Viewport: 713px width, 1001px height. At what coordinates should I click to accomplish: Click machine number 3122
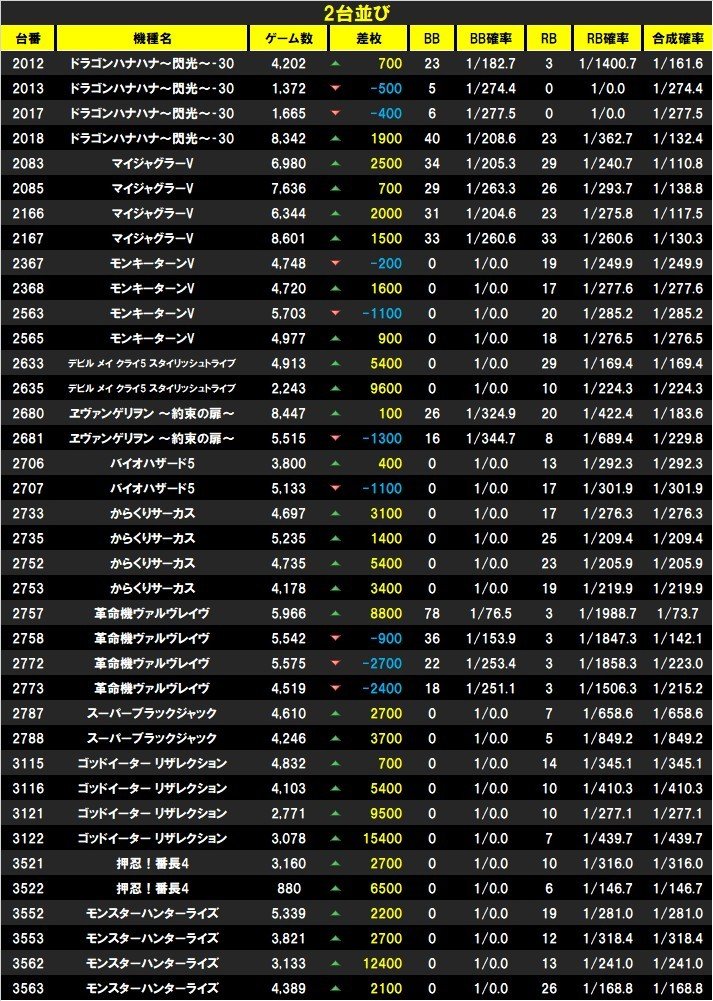coord(28,838)
